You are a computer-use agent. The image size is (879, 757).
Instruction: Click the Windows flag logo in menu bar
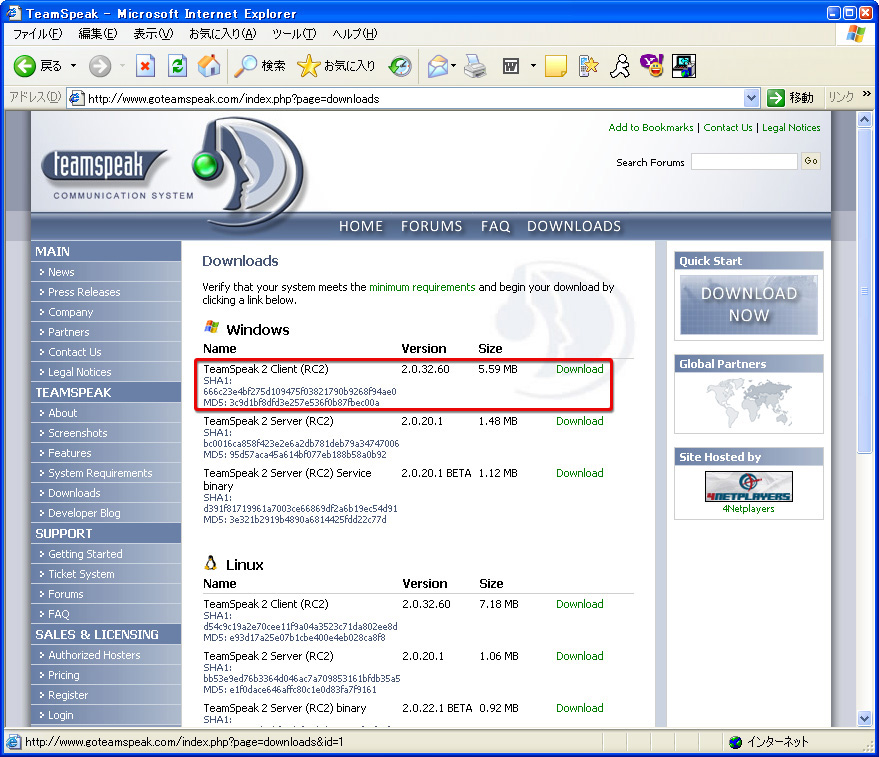(x=855, y=34)
